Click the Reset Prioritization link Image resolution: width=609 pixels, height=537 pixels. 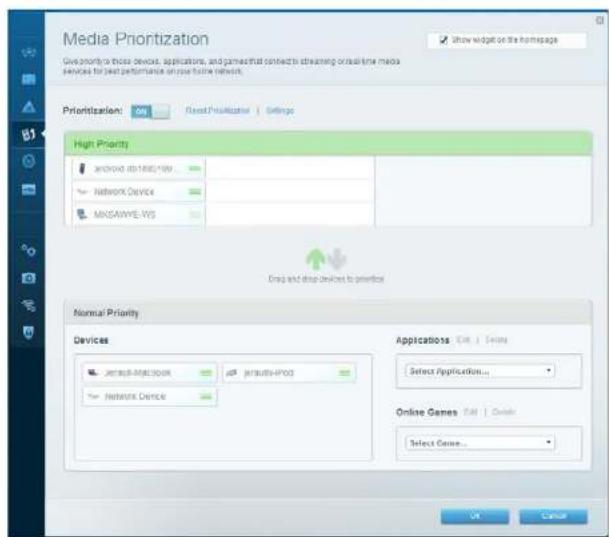tap(218, 111)
